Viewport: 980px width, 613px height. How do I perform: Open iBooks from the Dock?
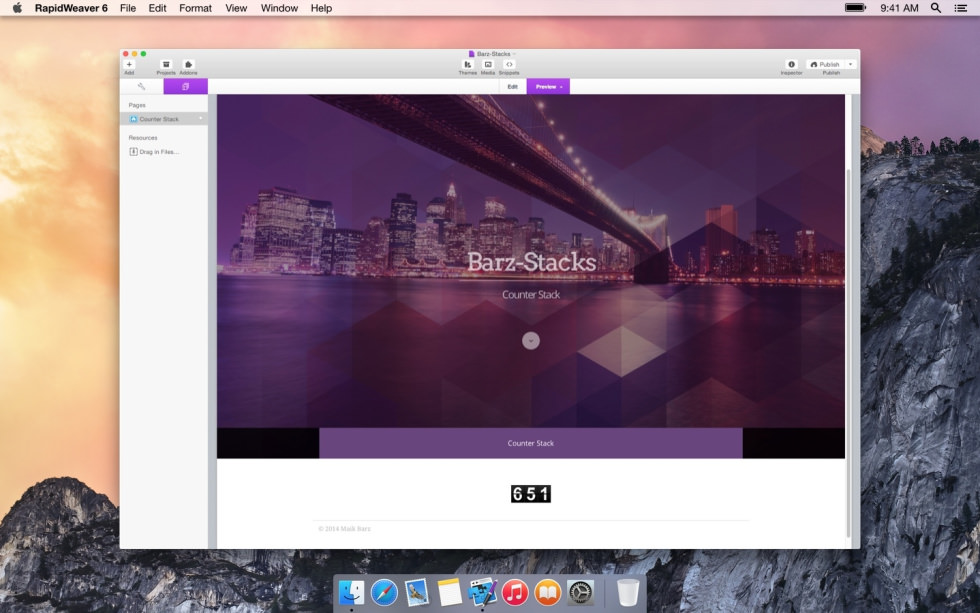click(548, 592)
